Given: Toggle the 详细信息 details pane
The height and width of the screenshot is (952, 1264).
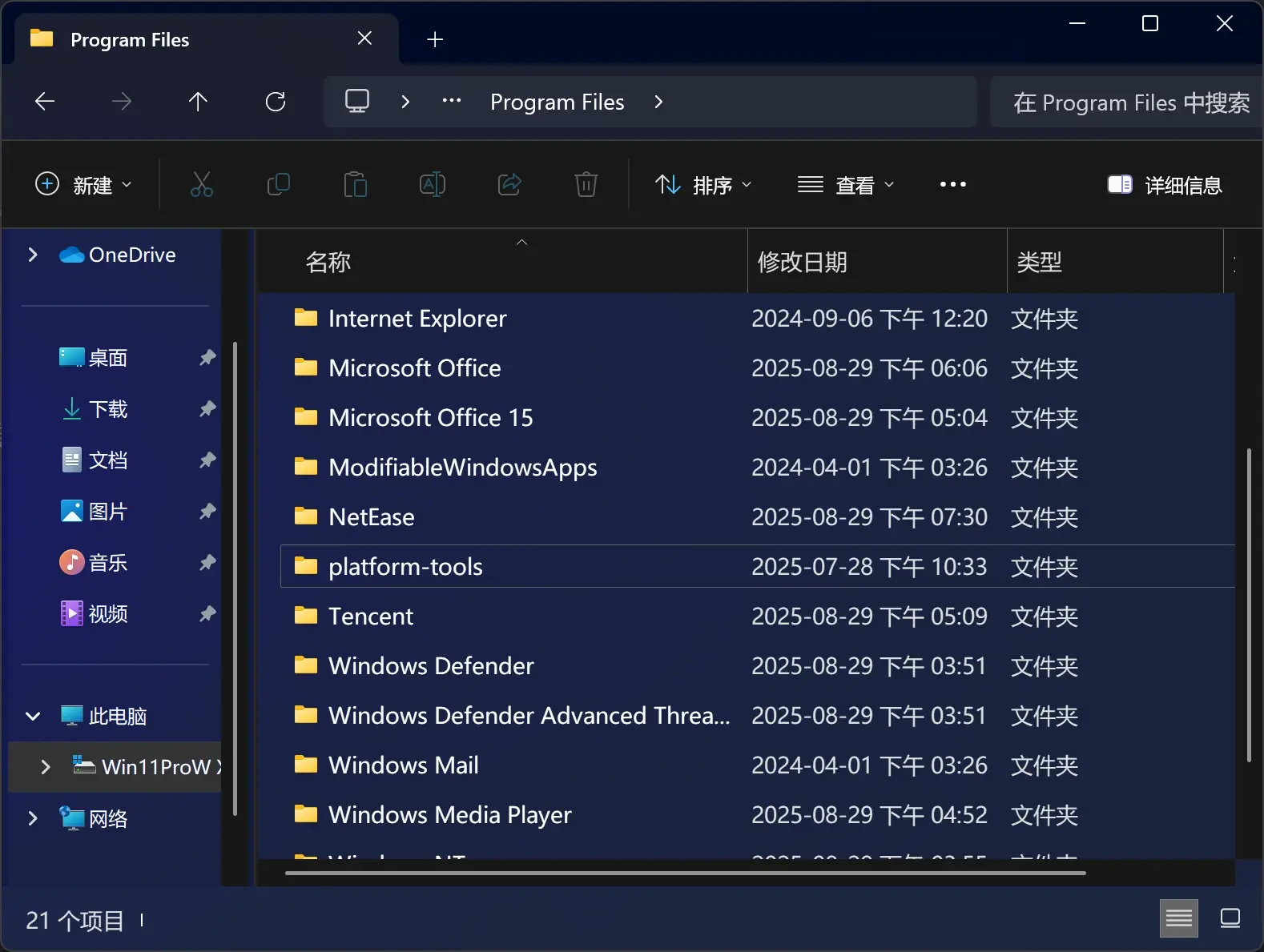Looking at the screenshot, I should [x=1165, y=185].
